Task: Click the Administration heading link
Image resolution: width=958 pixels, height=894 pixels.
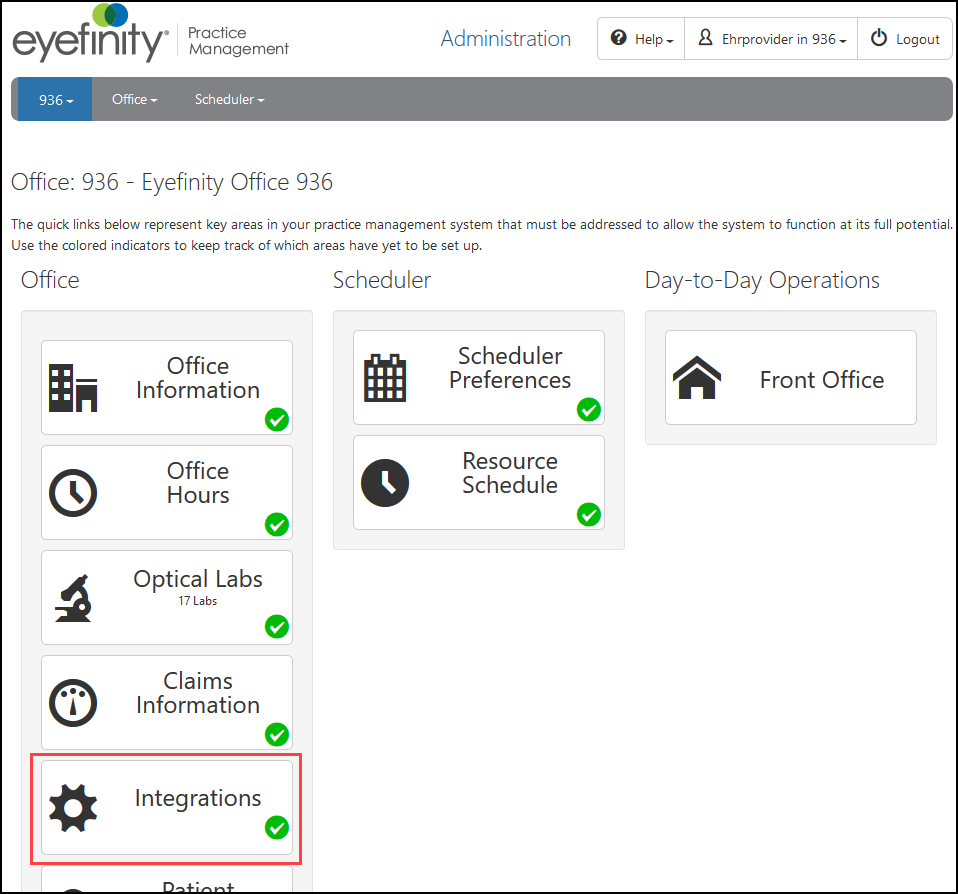Action: click(506, 39)
